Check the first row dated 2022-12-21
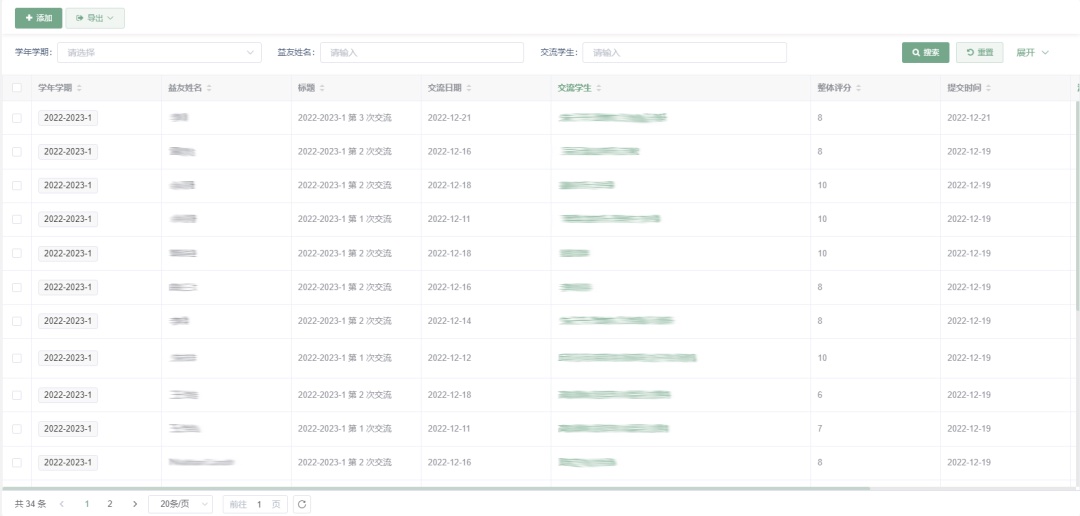 coord(16,118)
